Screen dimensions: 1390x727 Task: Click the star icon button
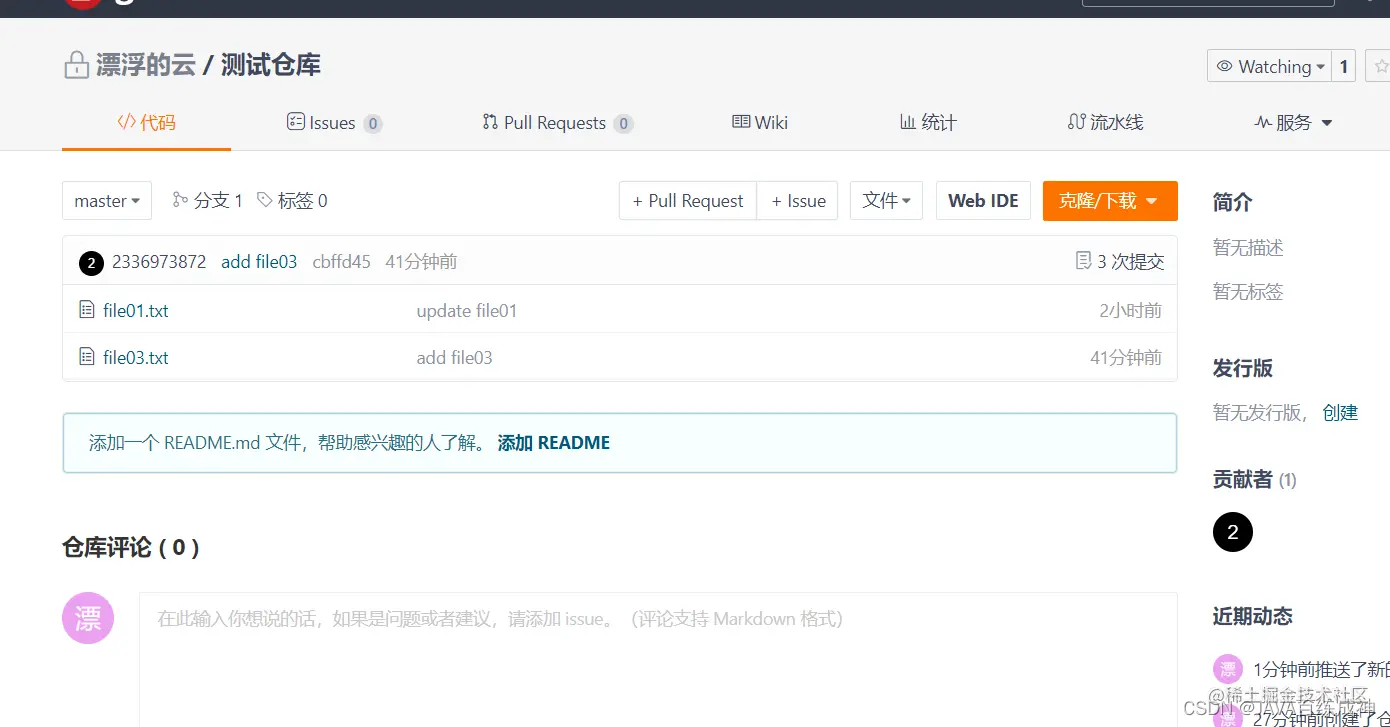coord(1380,67)
